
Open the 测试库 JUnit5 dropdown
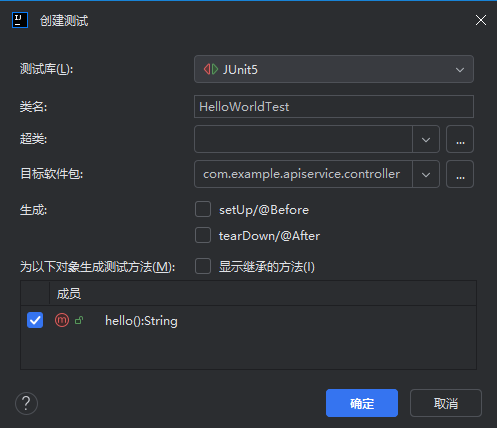[334, 69]
